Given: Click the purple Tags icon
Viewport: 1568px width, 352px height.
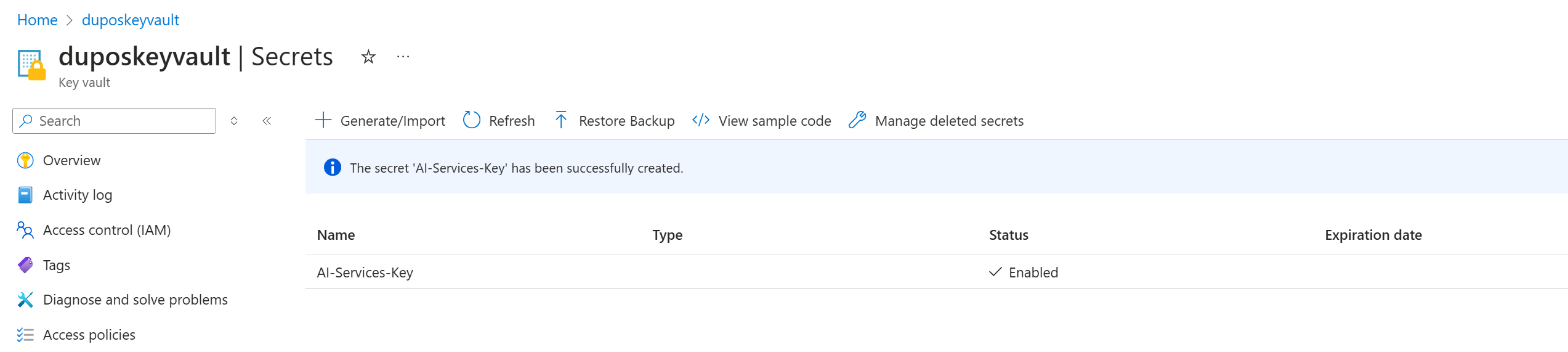Looking at the screenshot, I should point(25,265).
